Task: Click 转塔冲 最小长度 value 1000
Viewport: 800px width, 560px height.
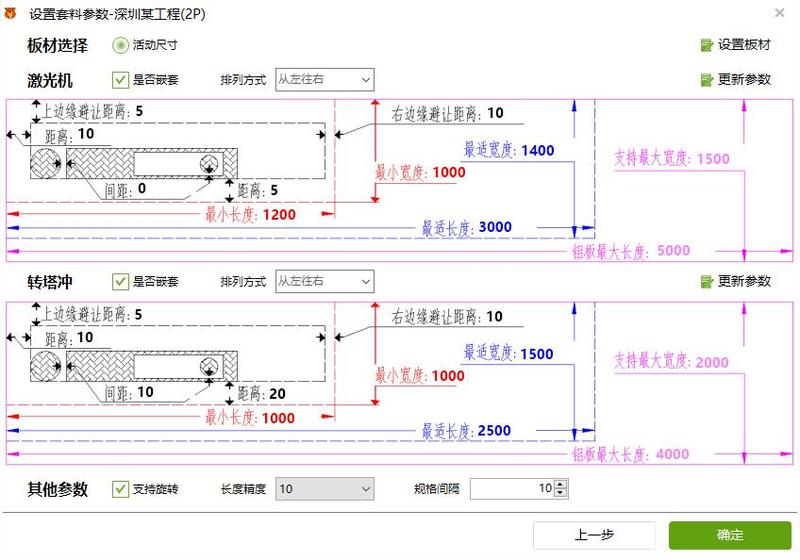Action: (x=278, y=418)
